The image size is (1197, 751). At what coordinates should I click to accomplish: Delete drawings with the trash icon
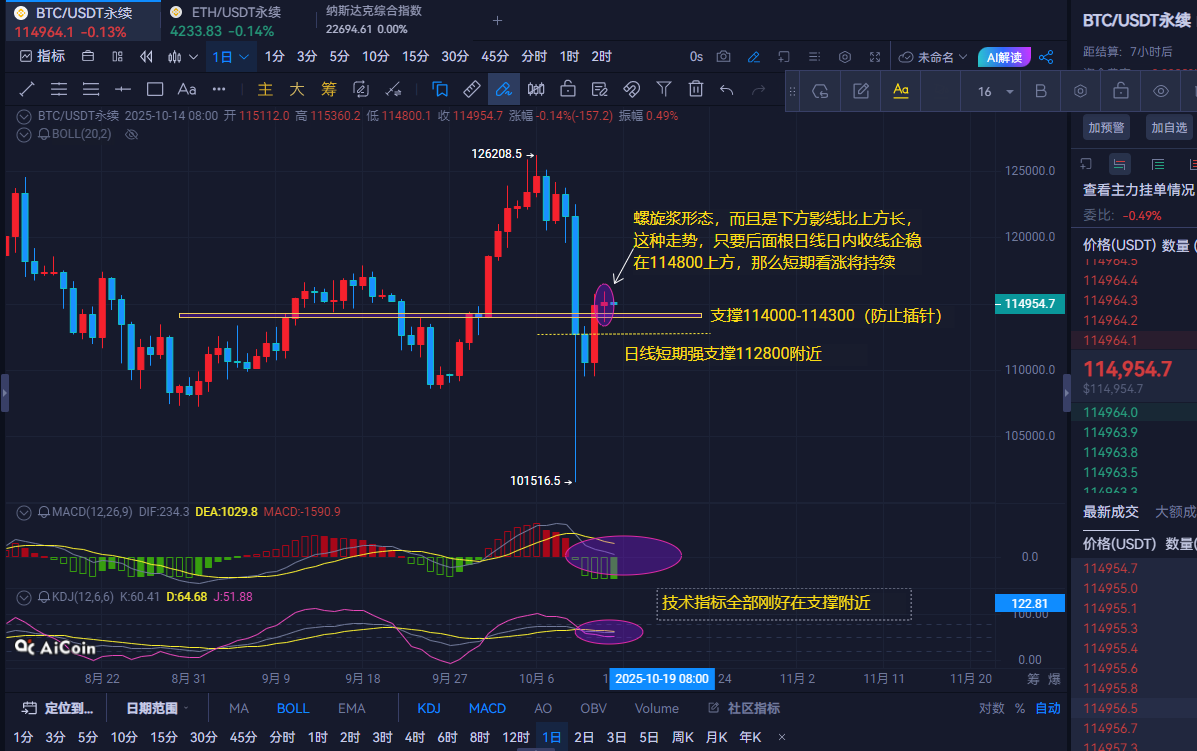click(695, 89)
